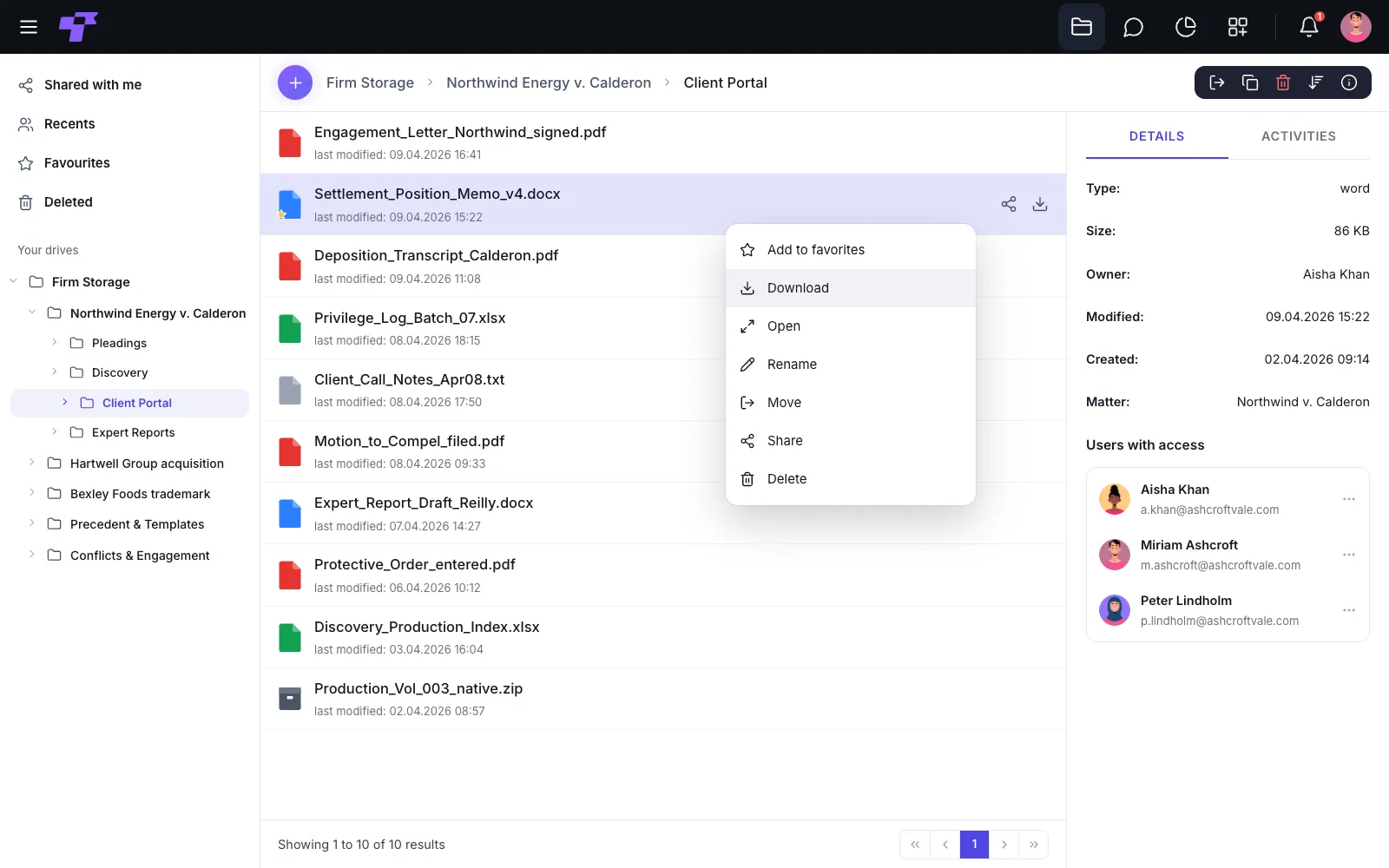Expand the Client Portal folder chevron
Image resolution: width=1389 pixels, height=868 pixels.
(x=65, y=403)
